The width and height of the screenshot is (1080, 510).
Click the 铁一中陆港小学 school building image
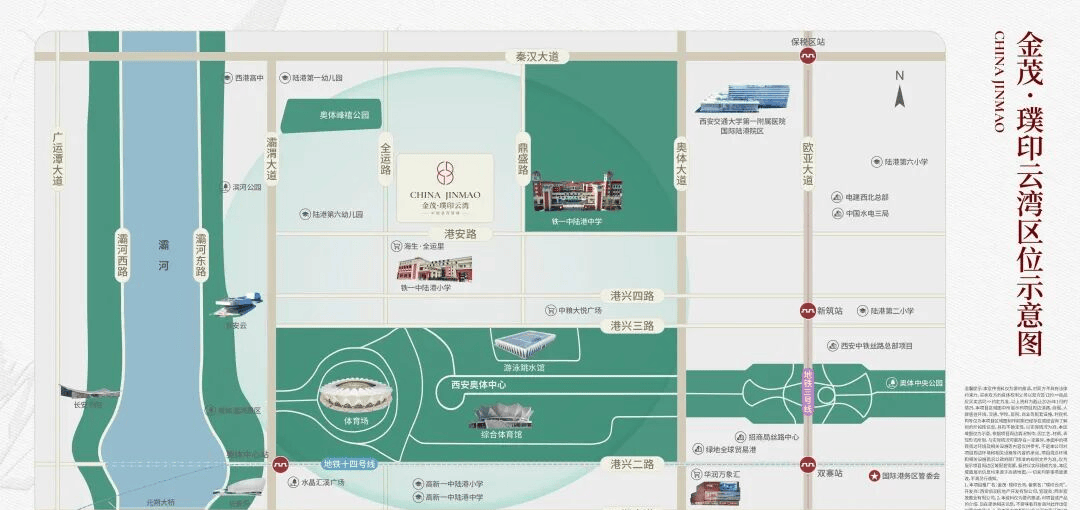pos(435,268)
